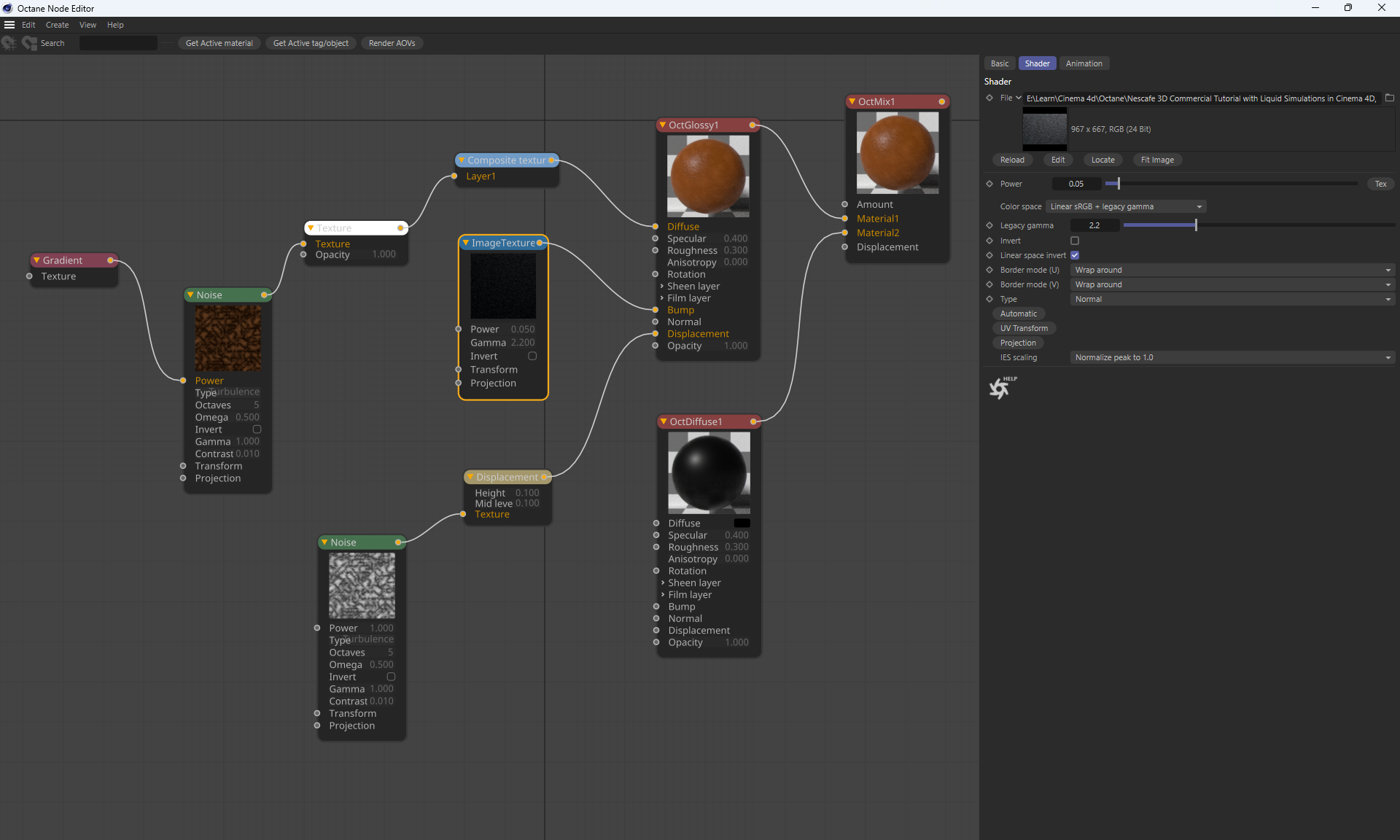
Task: Click the second icon next to Search label
Action: [x=29, y=43]
